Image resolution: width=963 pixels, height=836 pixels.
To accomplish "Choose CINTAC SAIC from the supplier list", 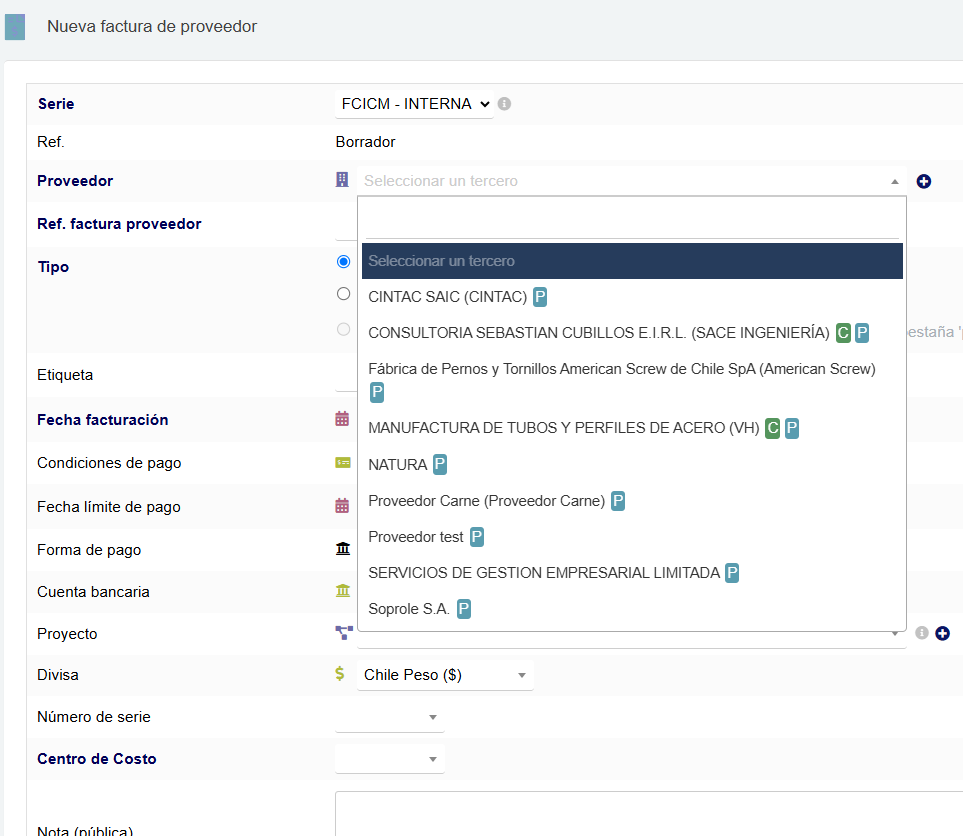I will pyautogui.click(x=447, y=297).
